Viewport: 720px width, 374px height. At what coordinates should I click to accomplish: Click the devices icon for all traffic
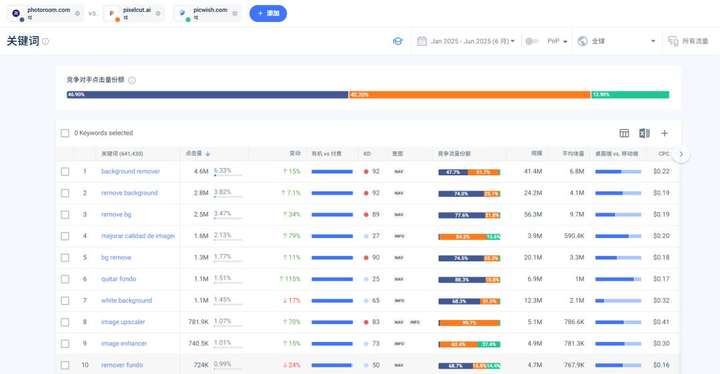[x=673, y=41]
